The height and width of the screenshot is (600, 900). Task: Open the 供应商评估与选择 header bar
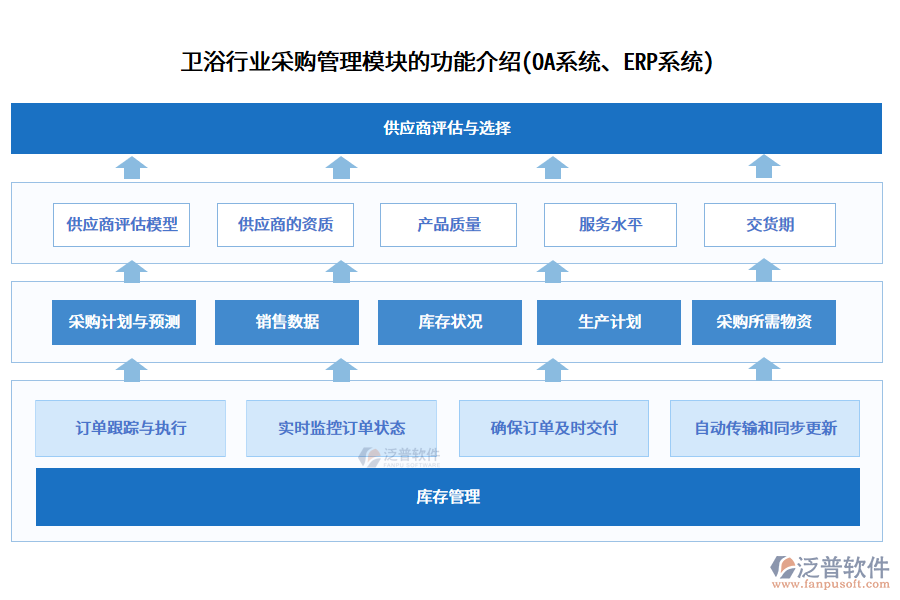click(x=448, y=128)
